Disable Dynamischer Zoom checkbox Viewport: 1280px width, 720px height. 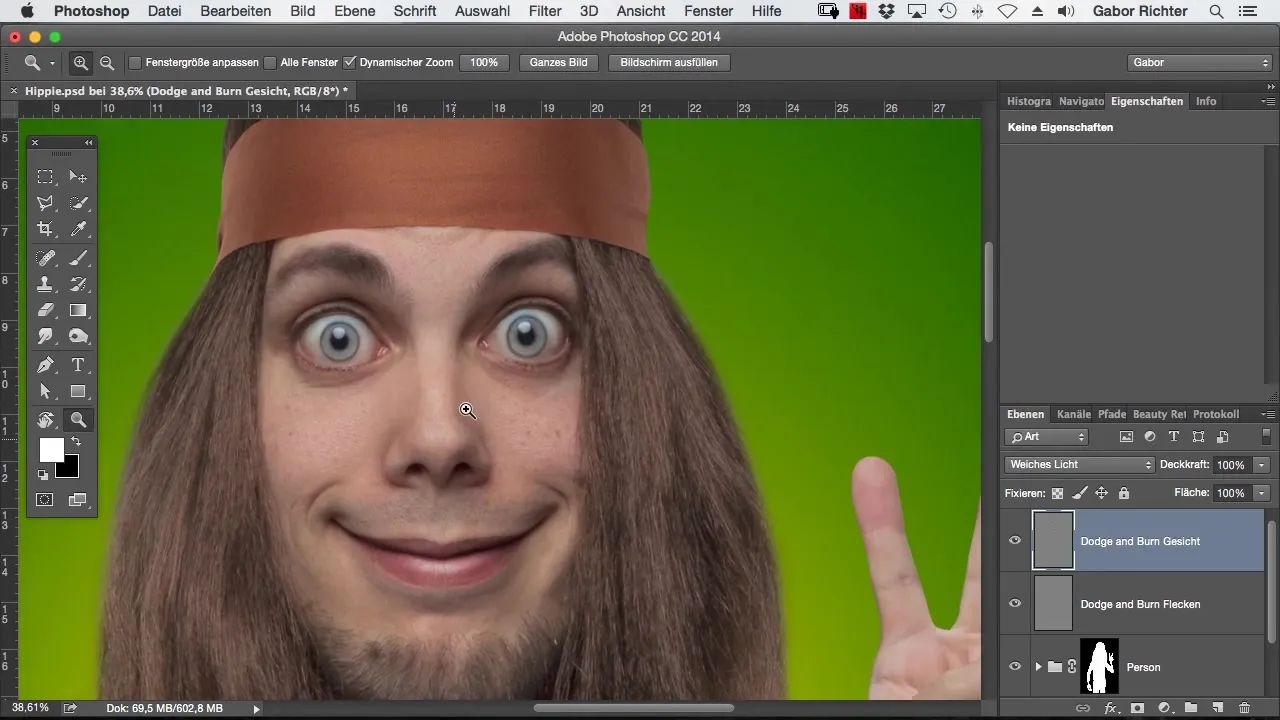pos(350,62)
